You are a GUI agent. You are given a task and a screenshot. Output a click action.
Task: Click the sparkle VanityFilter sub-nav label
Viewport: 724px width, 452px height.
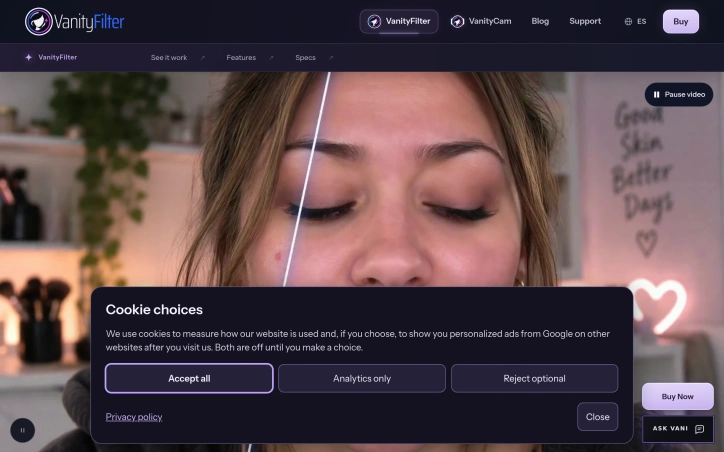pos(51,57)
